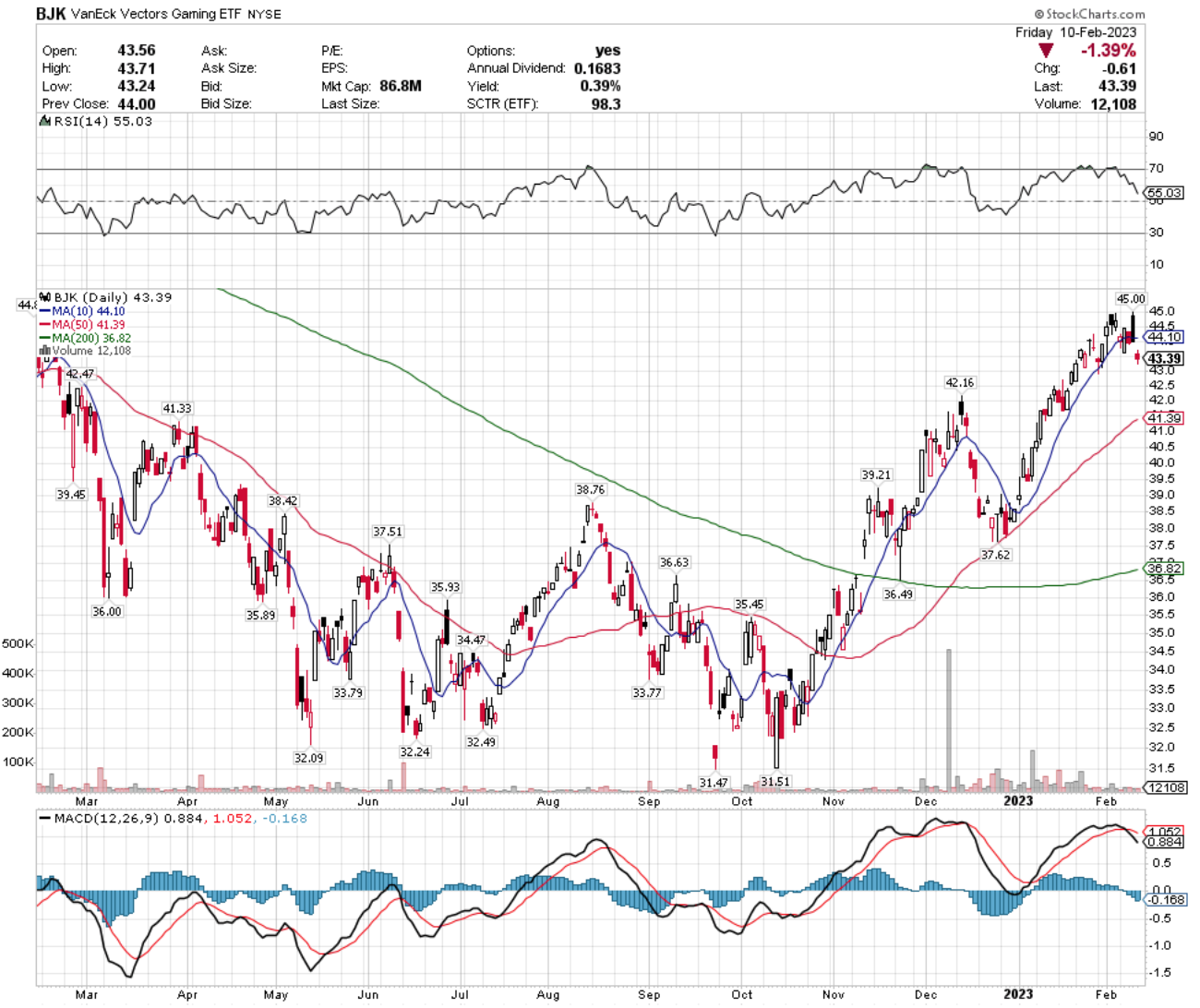Click the red down-triangle change indicator
The height and width of the screenshot is (1008, 1200).
click(1045, 51)
